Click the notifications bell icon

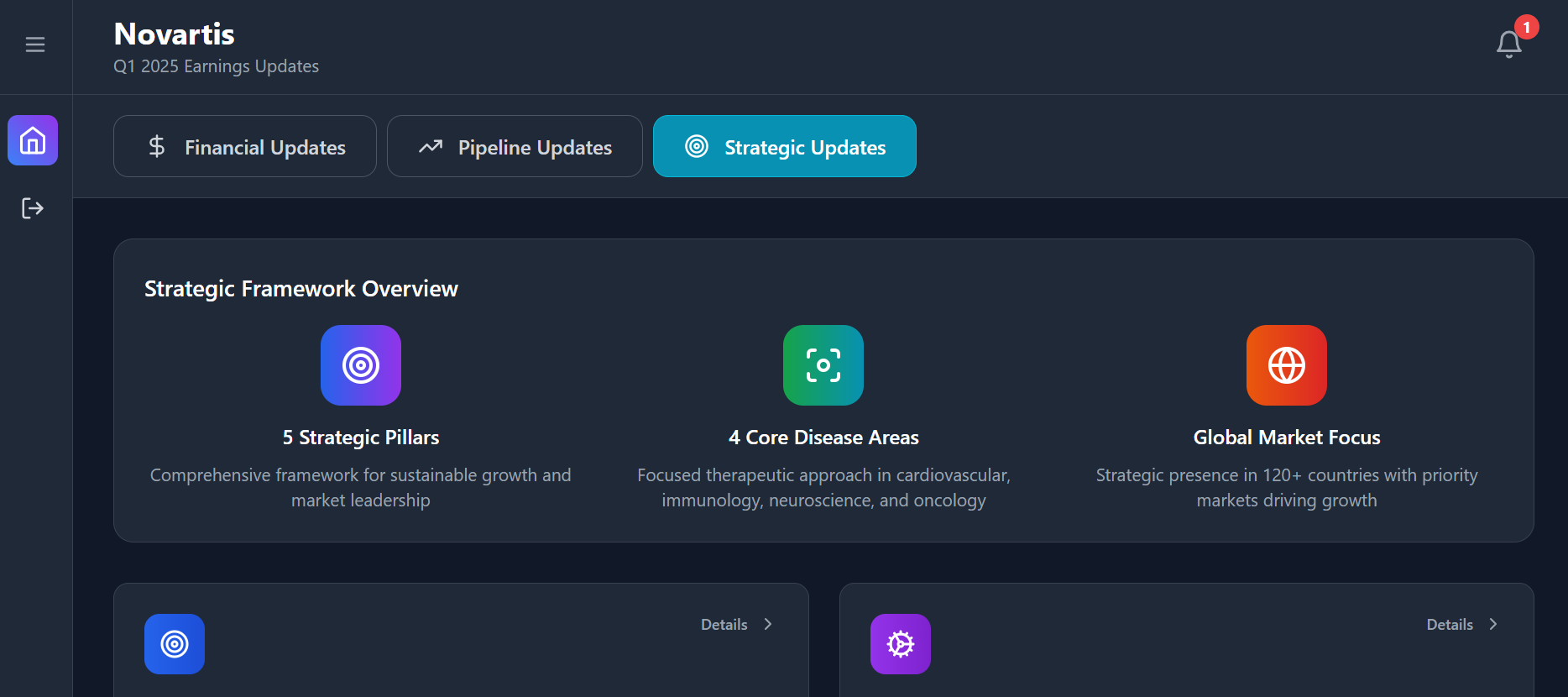pos(1508,45)
